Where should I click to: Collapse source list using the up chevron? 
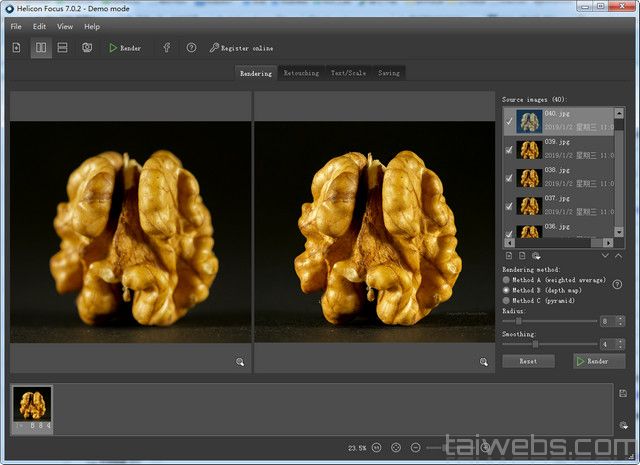pos(619,257)
